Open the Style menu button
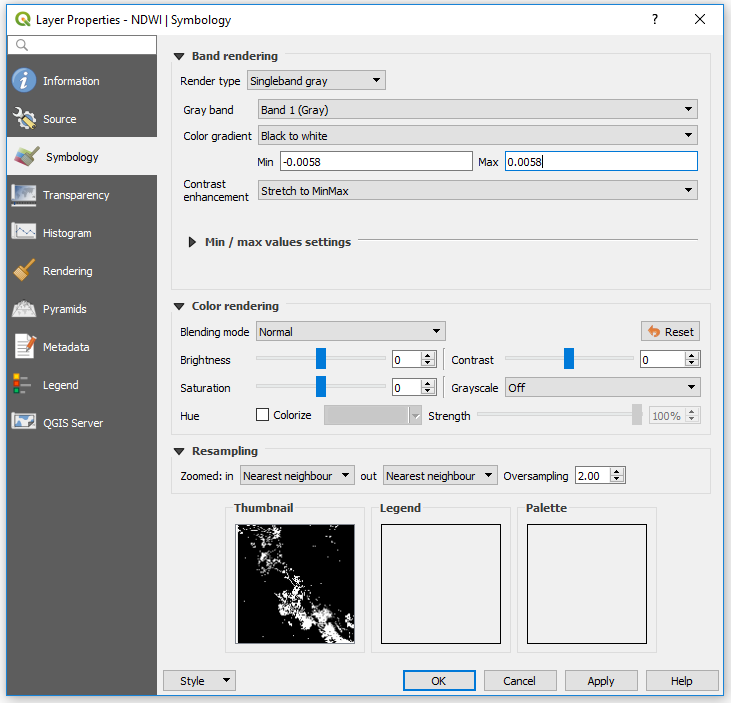Viewport: 731px width, 703px height. [199, 681]
